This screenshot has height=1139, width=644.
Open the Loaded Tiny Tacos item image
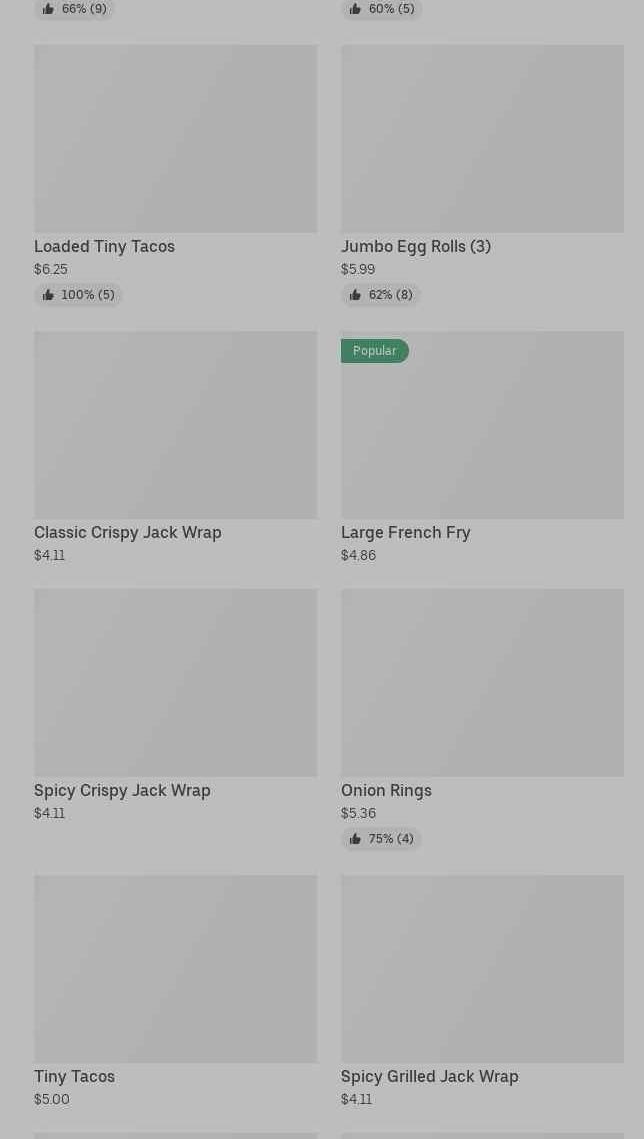tap(176, 139)
